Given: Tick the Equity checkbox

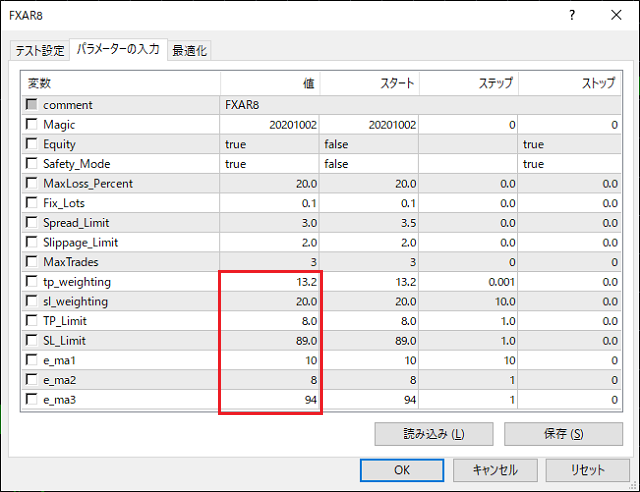Looking at the screenshot, I should pos(31,143).
